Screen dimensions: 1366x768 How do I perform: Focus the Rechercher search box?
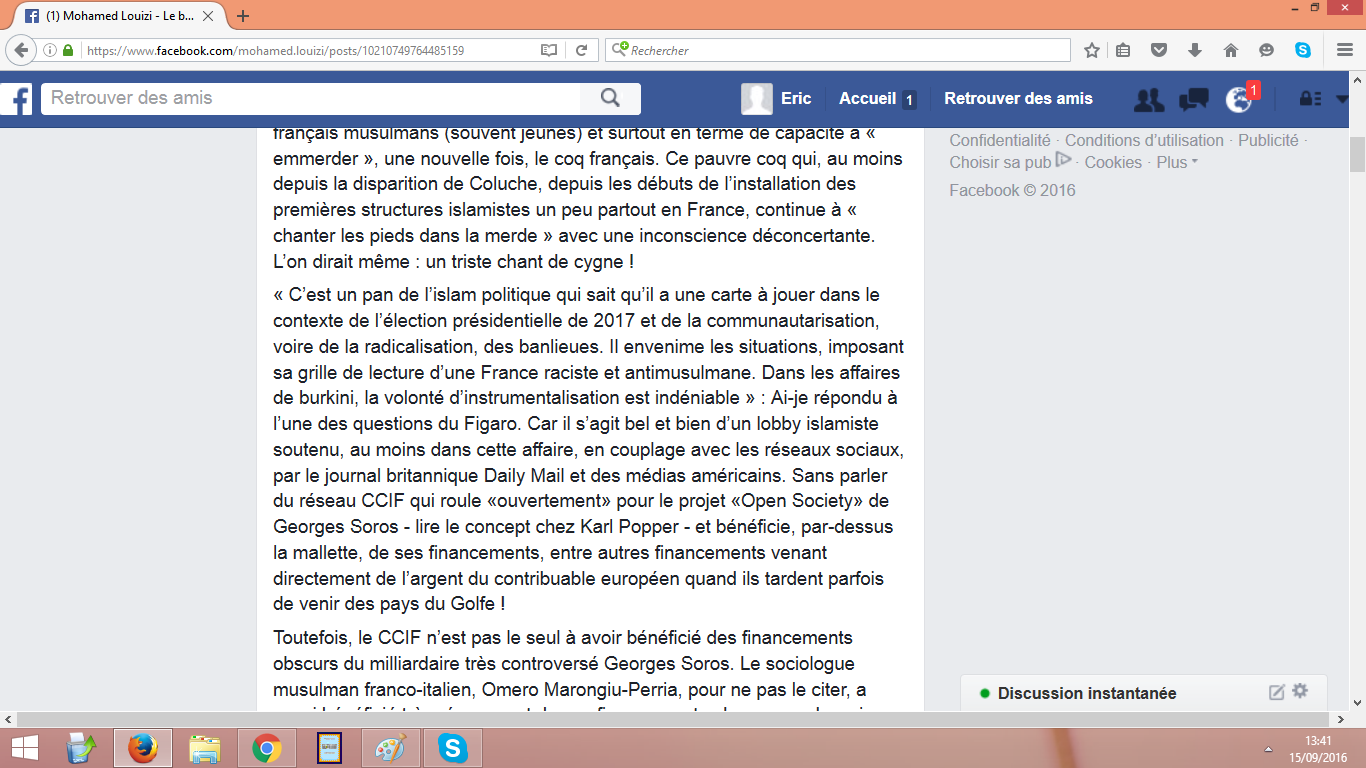[x=840, y=50]
